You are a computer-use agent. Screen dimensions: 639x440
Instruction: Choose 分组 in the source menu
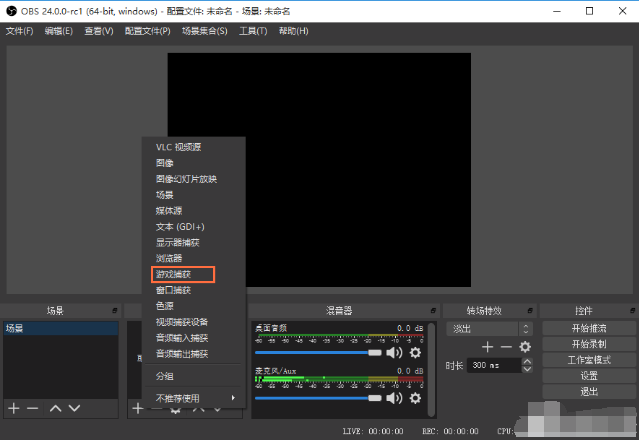point(165,376)
